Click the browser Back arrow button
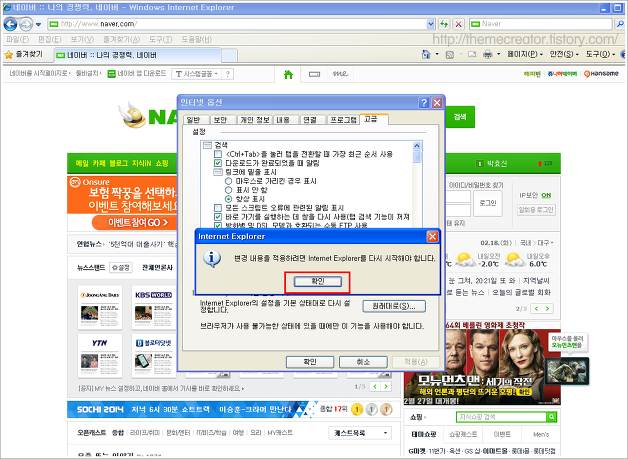 [x=10, y=24]
